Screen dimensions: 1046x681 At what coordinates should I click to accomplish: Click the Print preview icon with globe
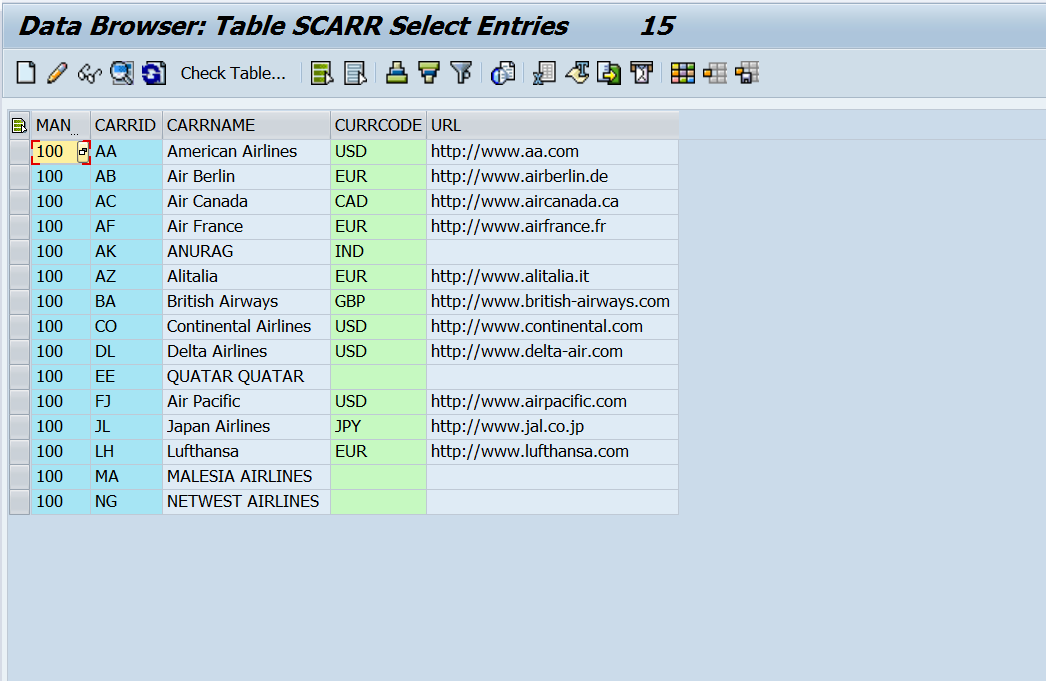point(503,72)
